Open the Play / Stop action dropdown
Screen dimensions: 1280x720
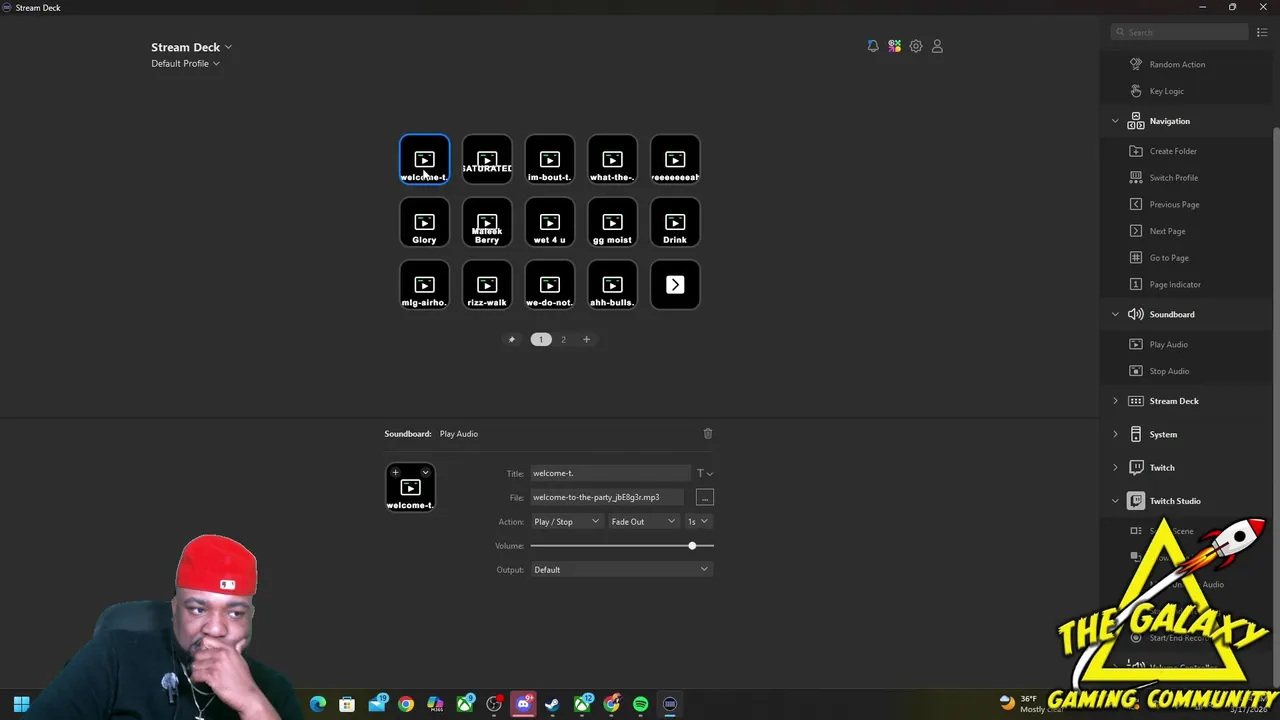click(566, 521)
